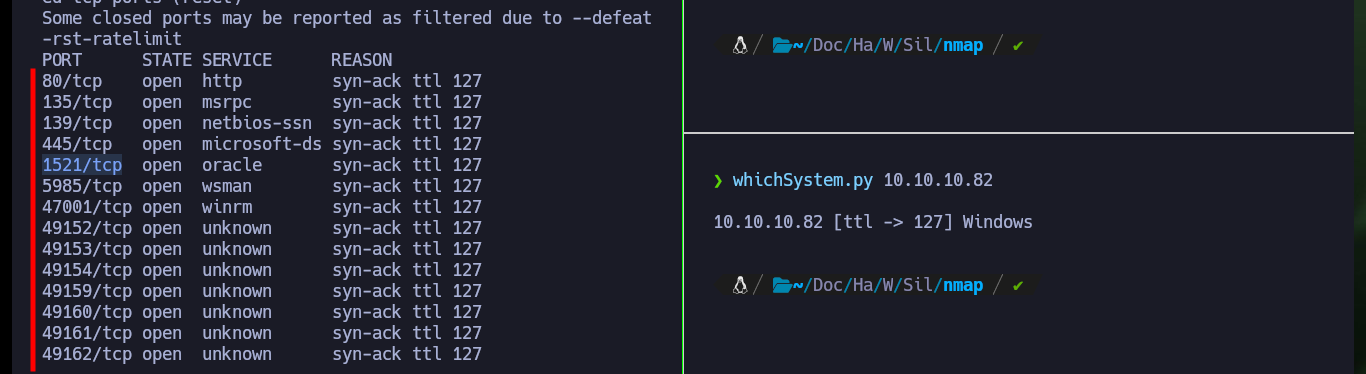Click the 80/tcp port entry
The image size is (1366, 374).
click(x=72, y=81)
